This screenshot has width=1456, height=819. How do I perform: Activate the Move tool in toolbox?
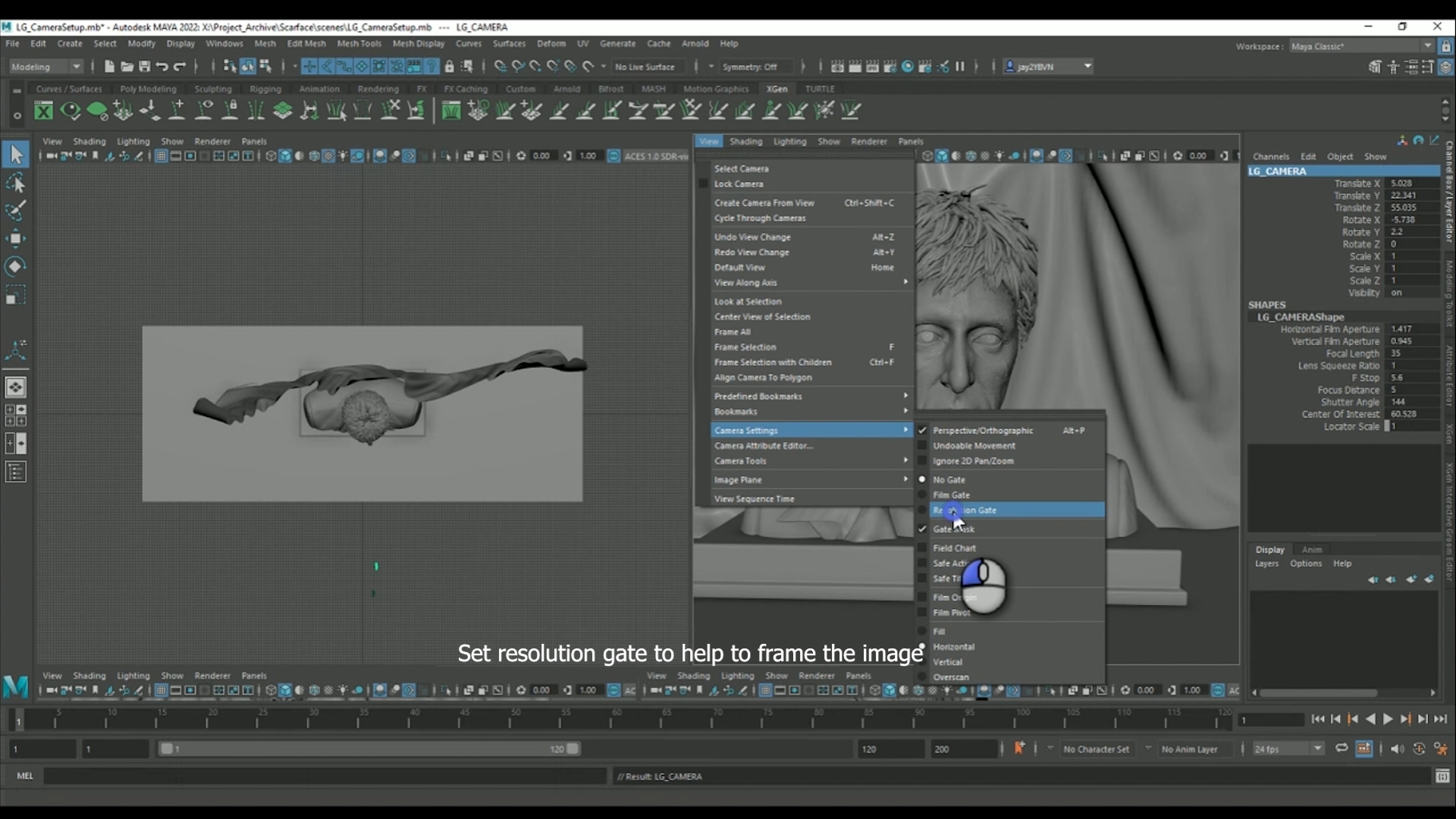[16, 239]
